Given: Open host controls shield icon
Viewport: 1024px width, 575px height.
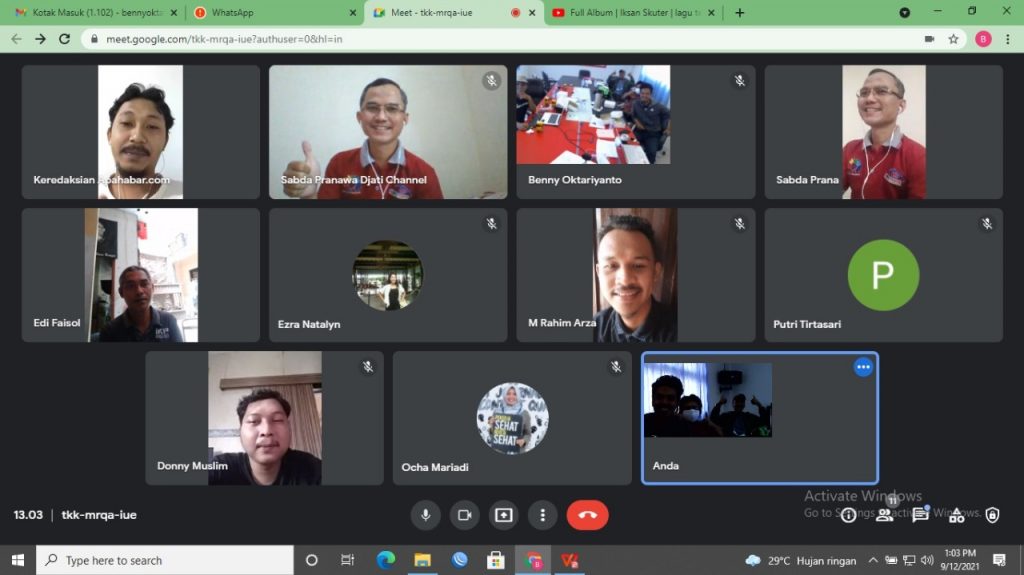Looking at the screenshot, I should tap(992, 515).
